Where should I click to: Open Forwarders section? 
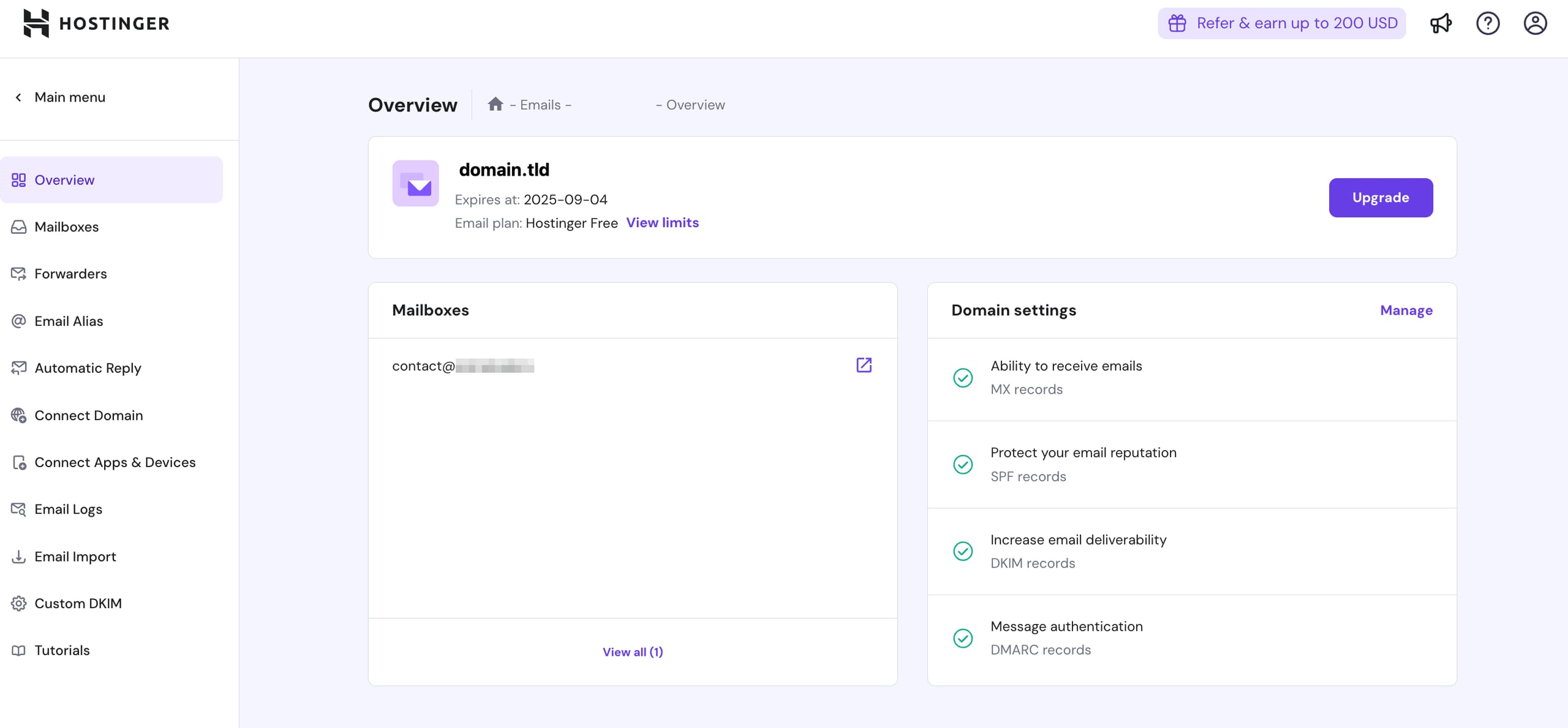pyautogui.click(x=70, y=274)
